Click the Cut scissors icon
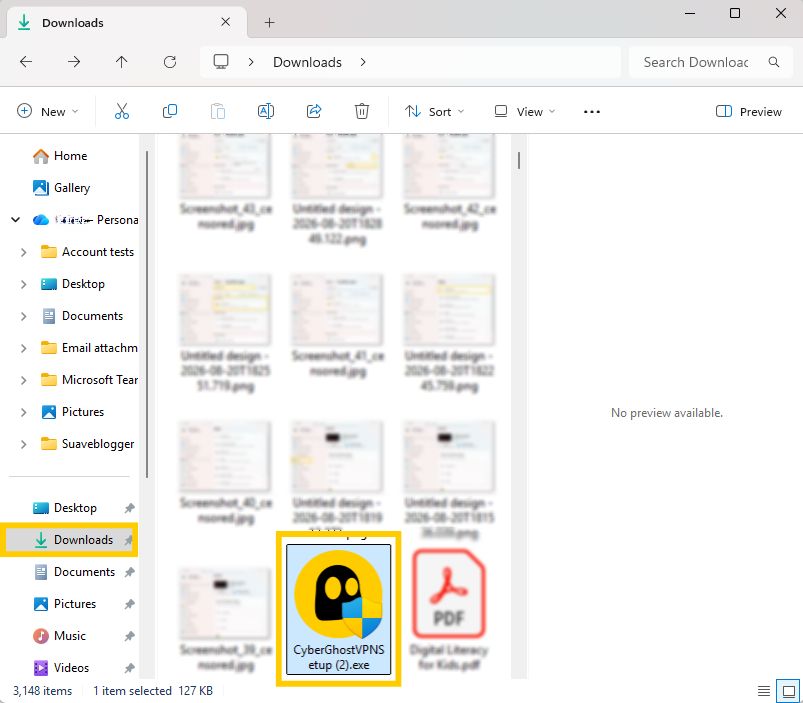This screenshot has height=703, width=803. click(122, 111)
